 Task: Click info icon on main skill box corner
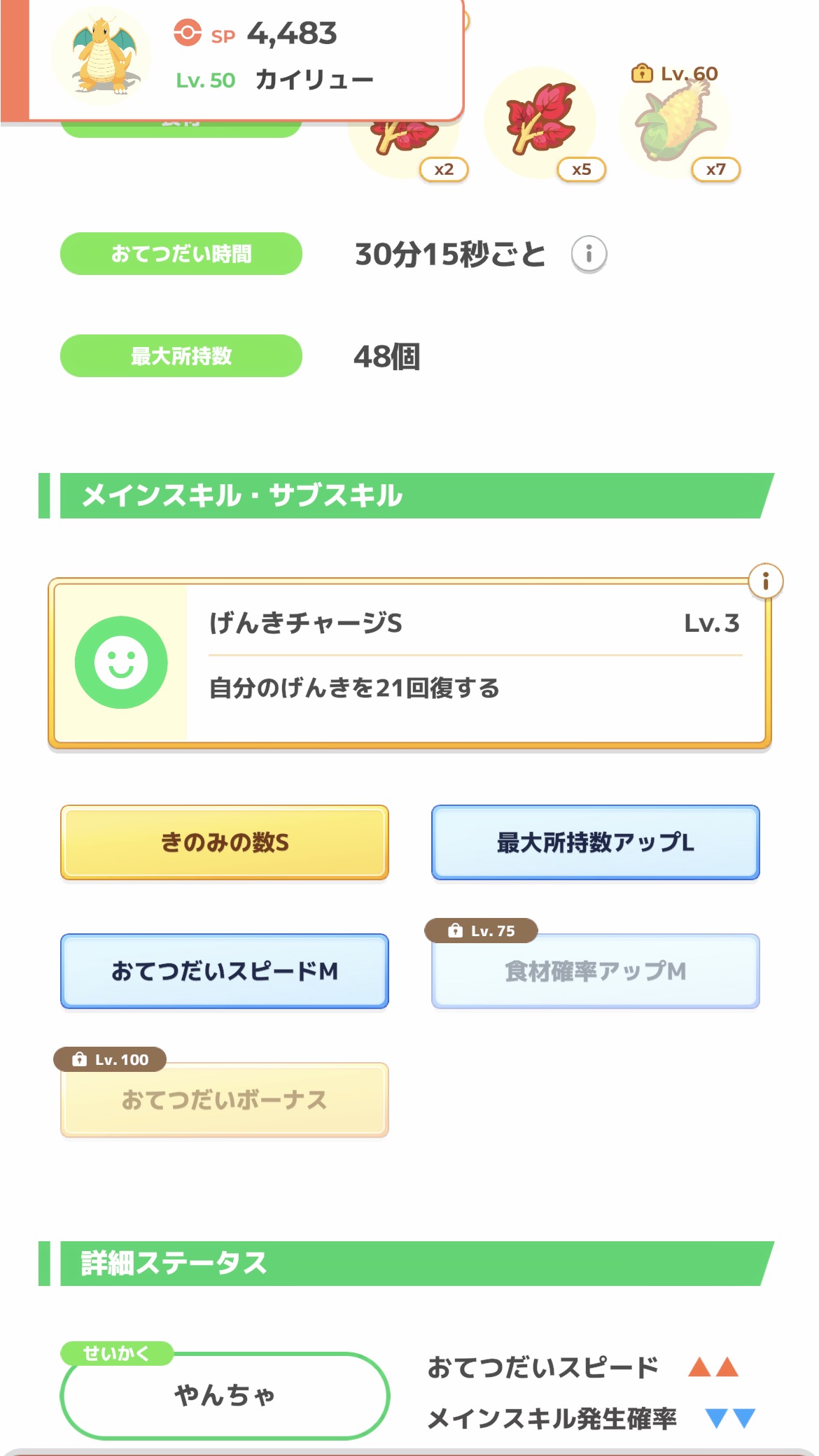point(765,581)
